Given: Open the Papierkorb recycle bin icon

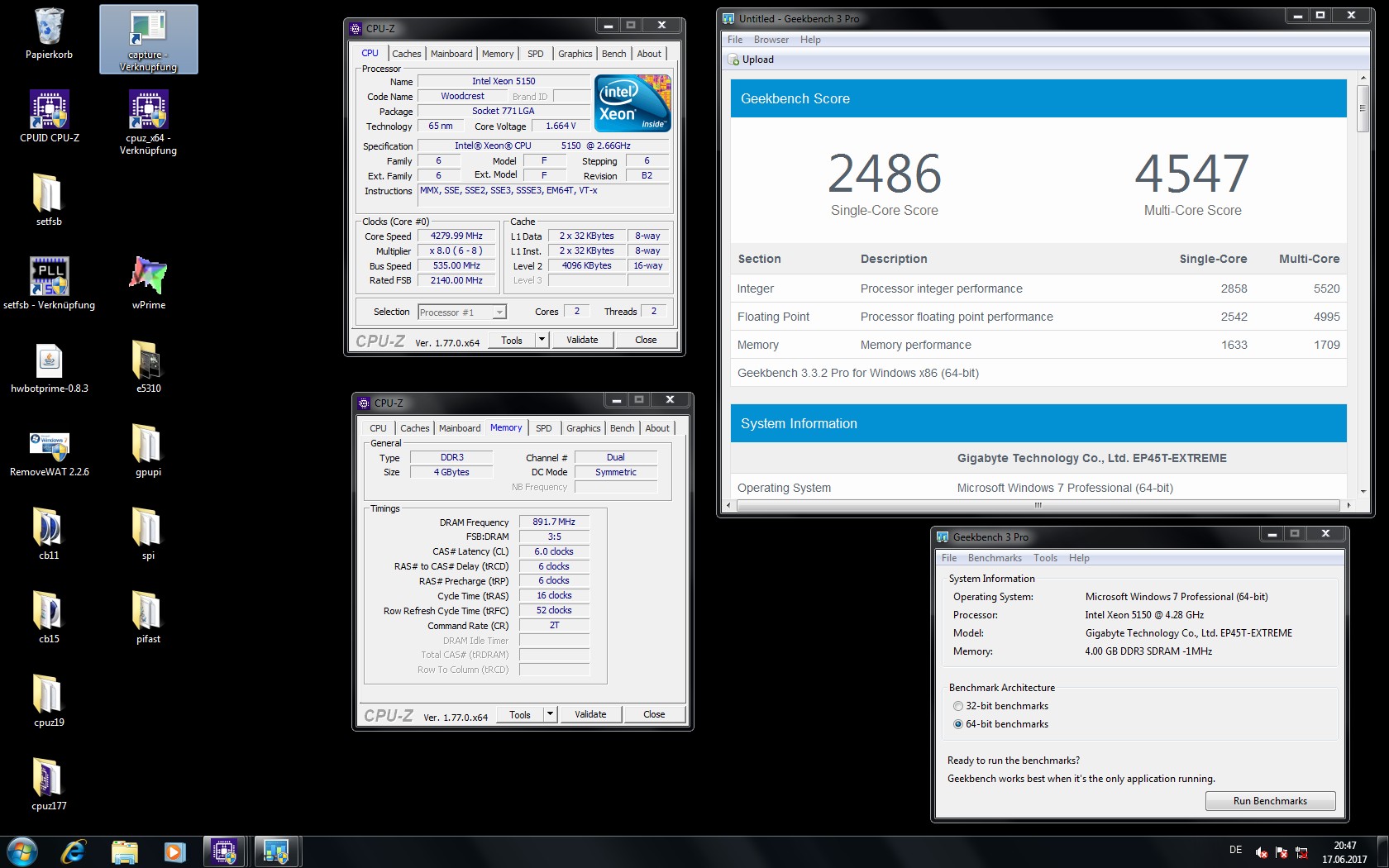Looking at the screenshot, I should (49, 35).
